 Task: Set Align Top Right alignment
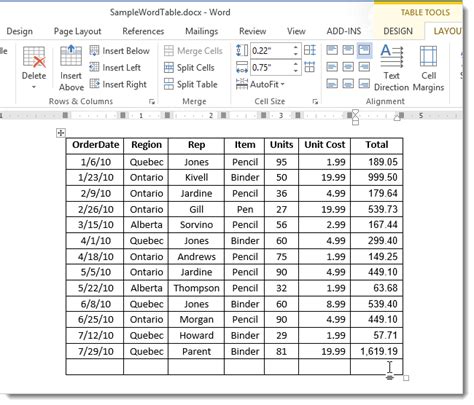click(364, 50)
